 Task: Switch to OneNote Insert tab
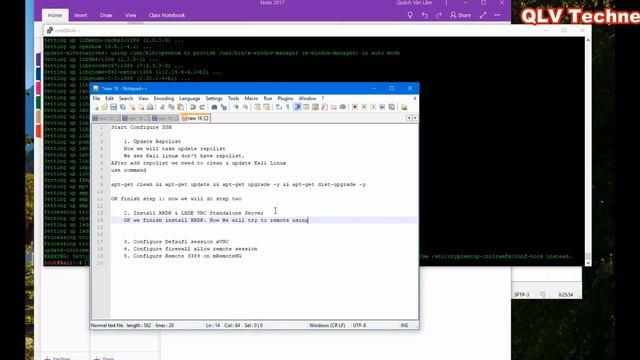click(x=81, y=15)
